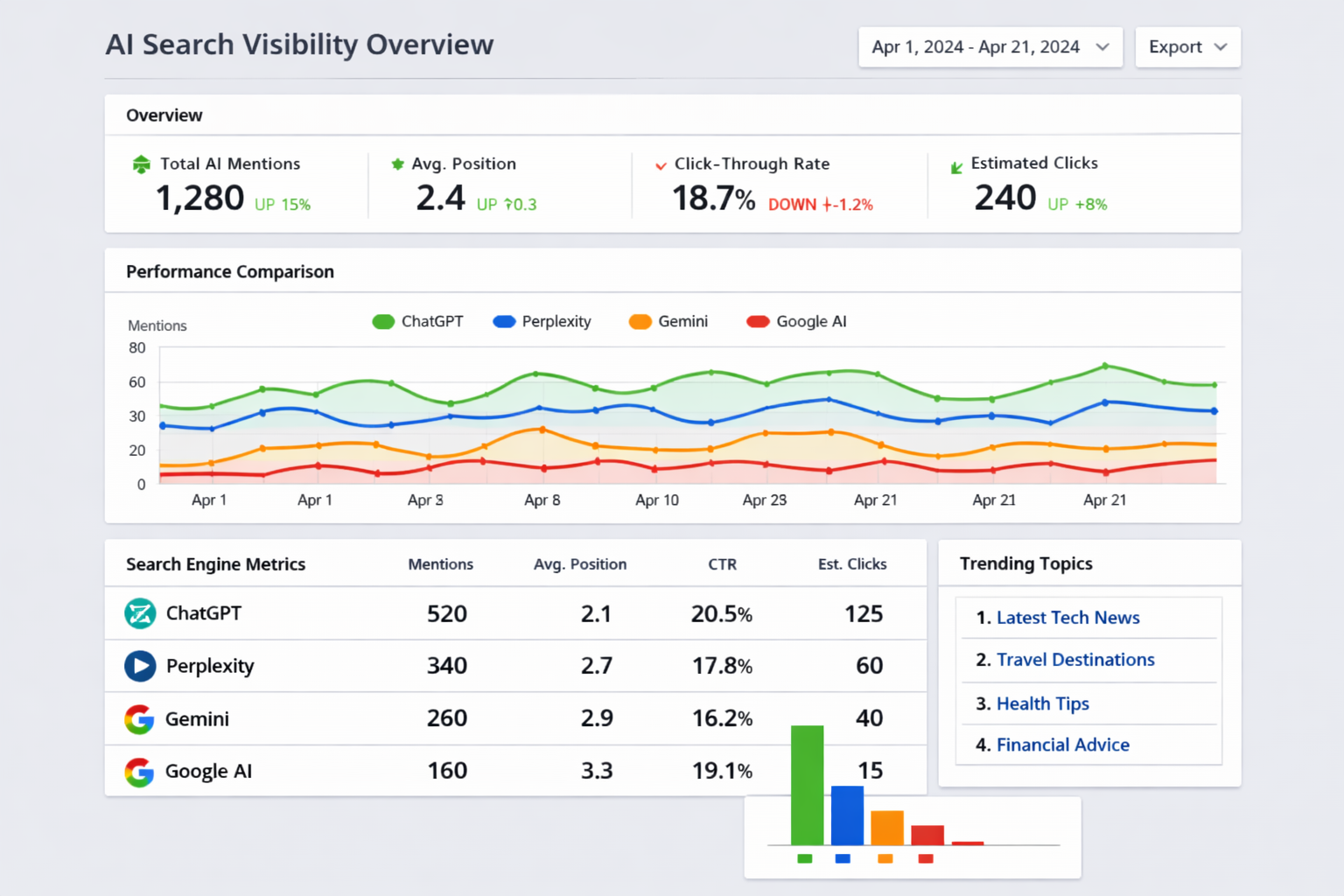Click ChatGPT estimated clicks 125
This screenshot has height=896, width=1344.
tap(863, 614)
